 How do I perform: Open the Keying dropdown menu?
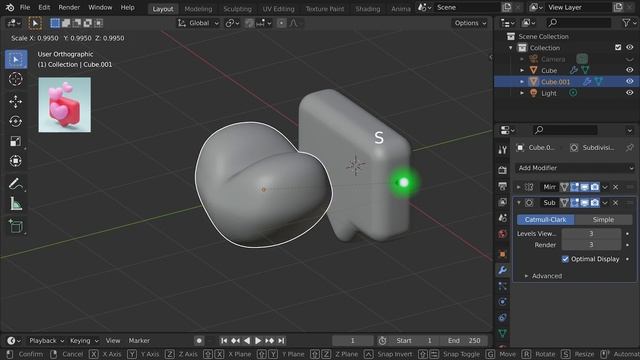point(84,340)
